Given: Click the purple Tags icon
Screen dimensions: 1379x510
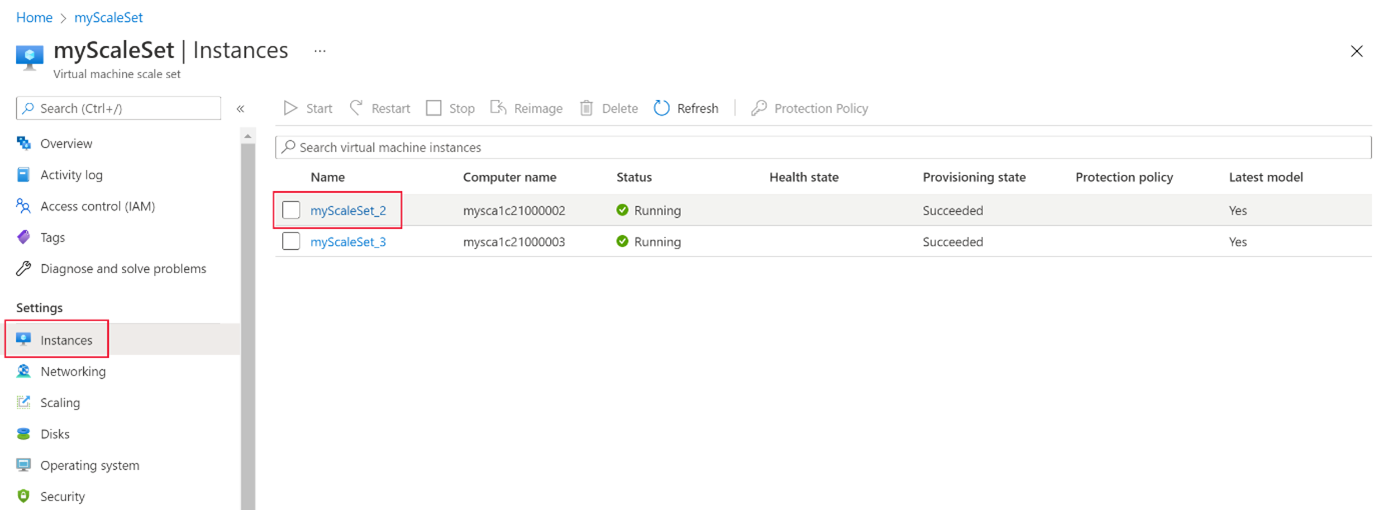Looking at the screenshot, I should [x=24, y=237].
